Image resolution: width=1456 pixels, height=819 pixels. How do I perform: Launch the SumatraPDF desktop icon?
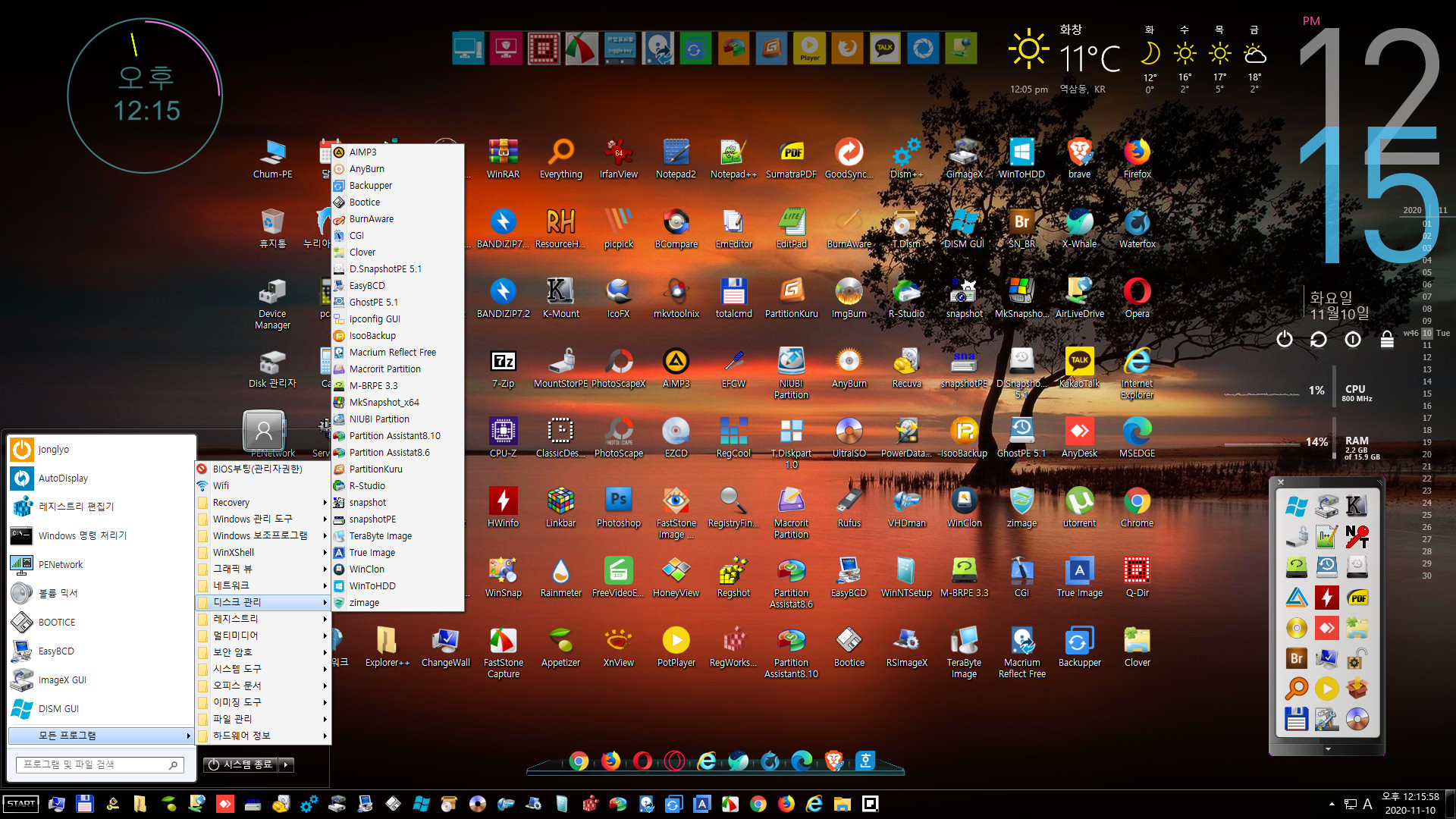[x=791, y=158]
